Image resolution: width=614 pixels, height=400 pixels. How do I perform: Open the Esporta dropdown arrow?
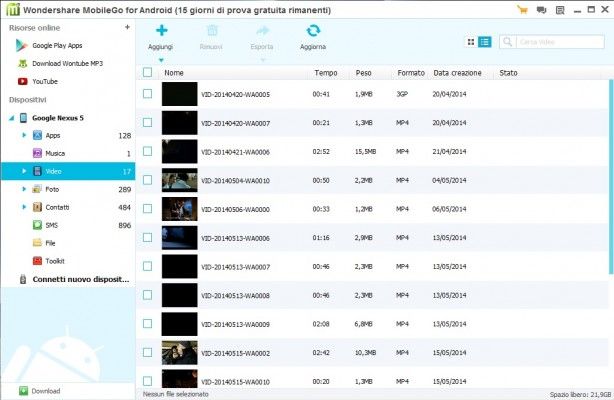[263, 60]
